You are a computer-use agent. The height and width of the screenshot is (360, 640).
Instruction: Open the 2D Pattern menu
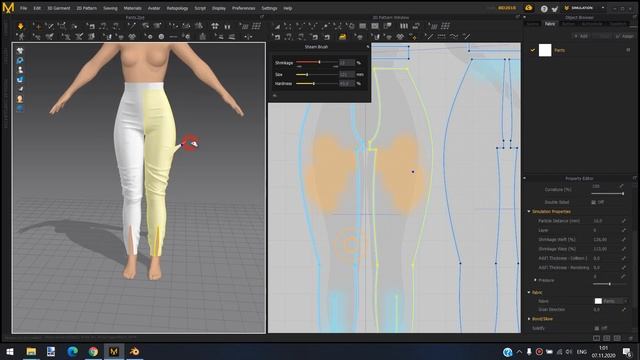coord(86,8)
